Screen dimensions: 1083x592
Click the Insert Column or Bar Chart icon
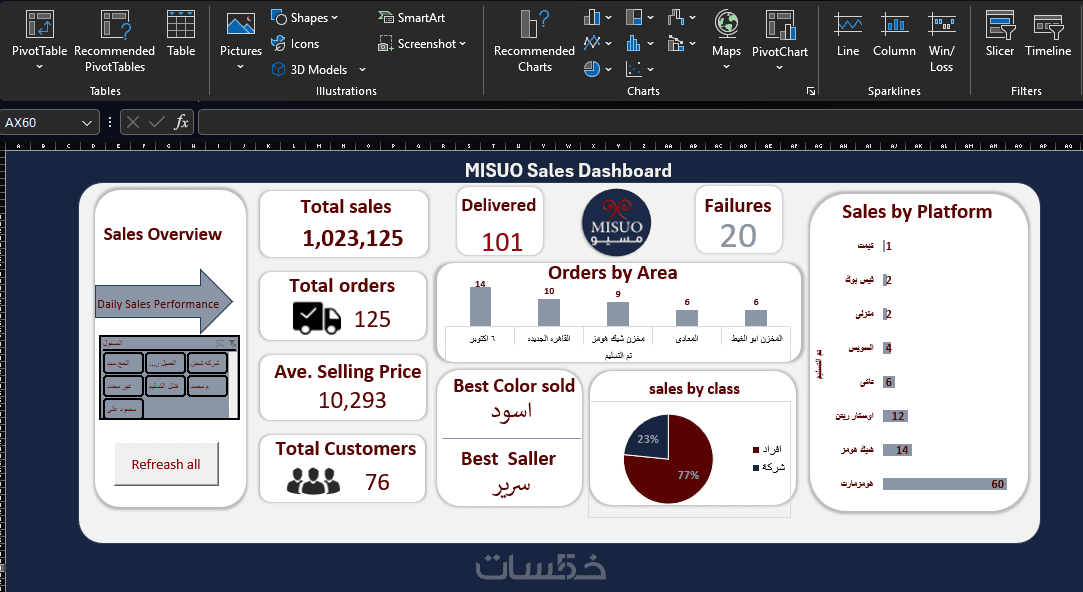592,17
